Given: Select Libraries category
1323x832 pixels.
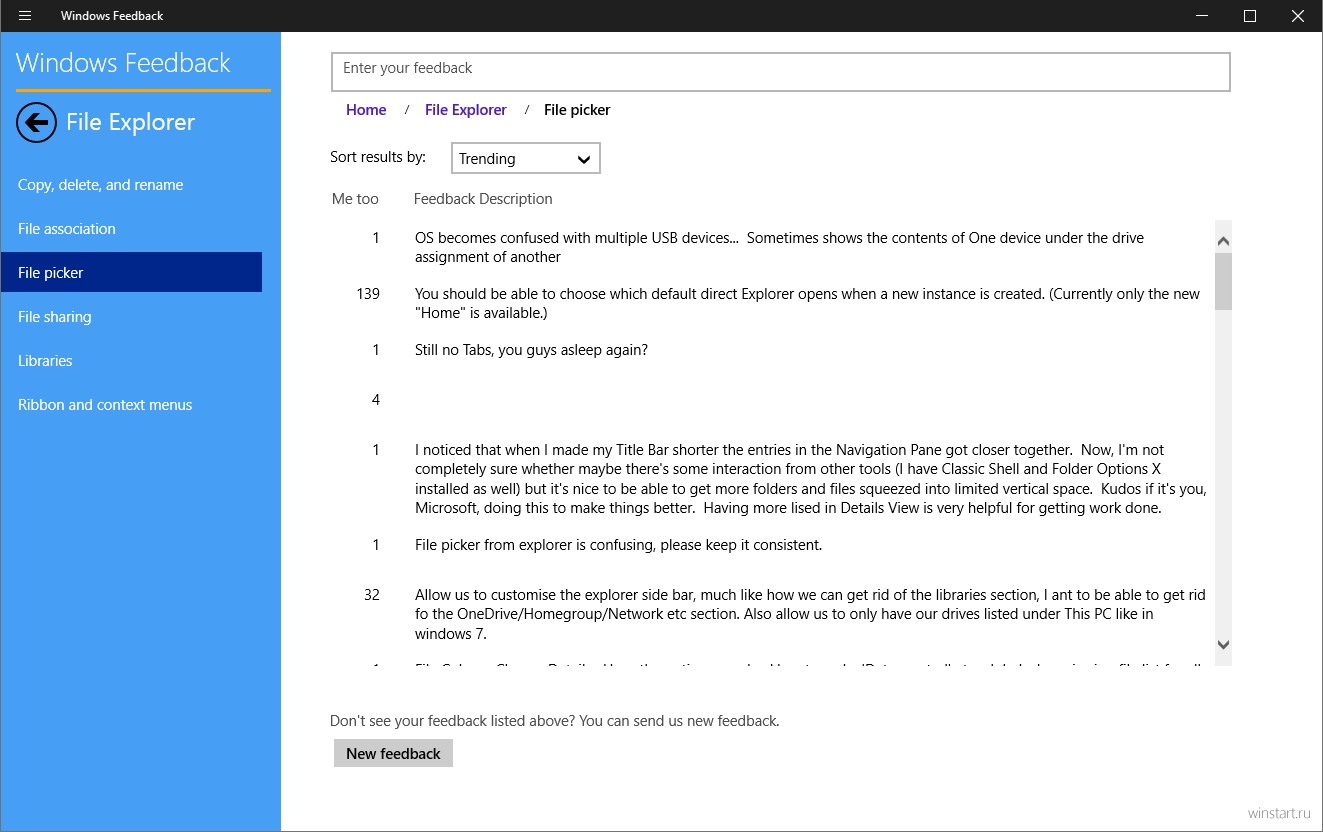Looking at the screenshot, I should (131, 361).
